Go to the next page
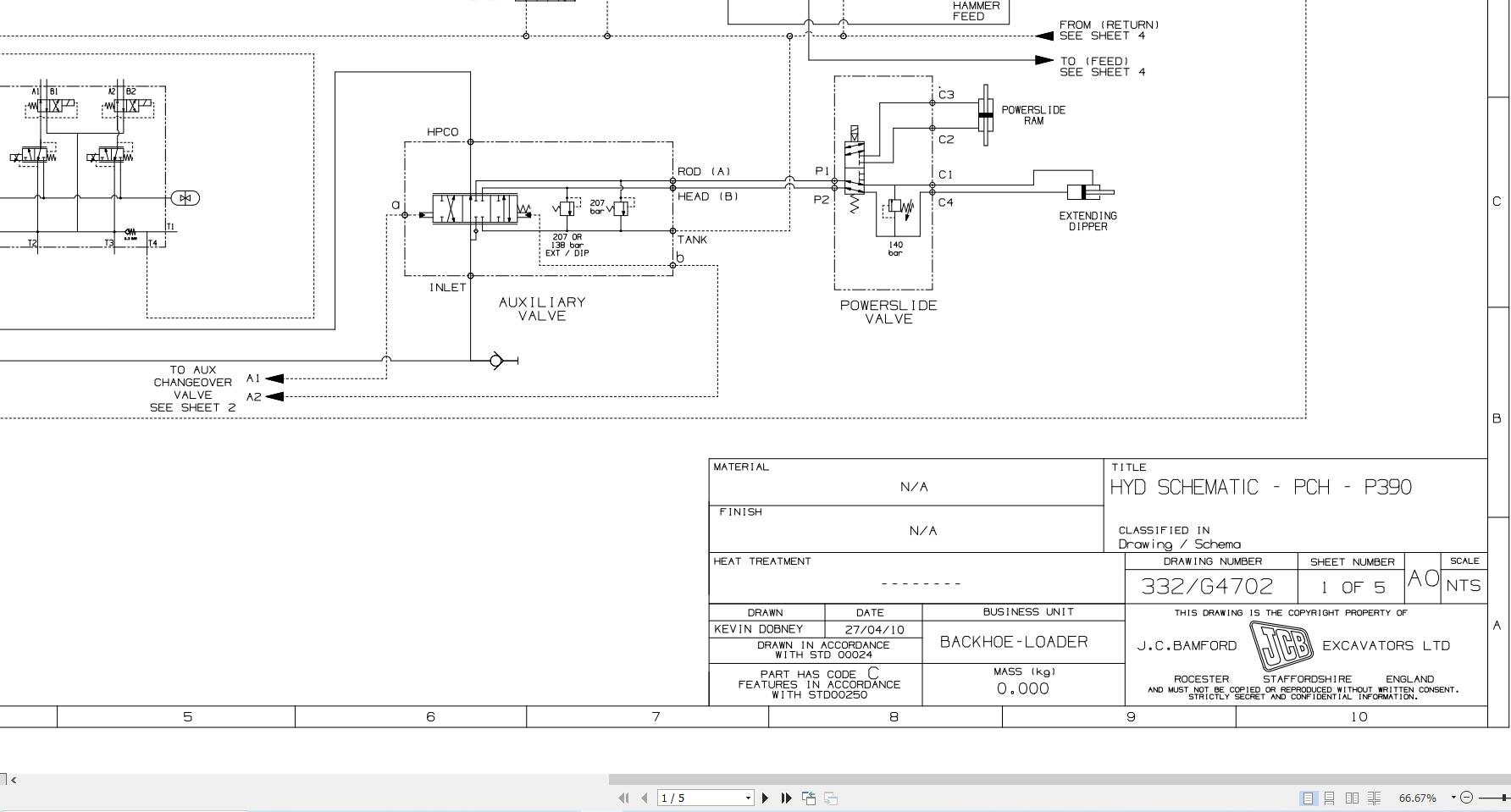This screenshot has width=1511, height=812. point(766,798)
